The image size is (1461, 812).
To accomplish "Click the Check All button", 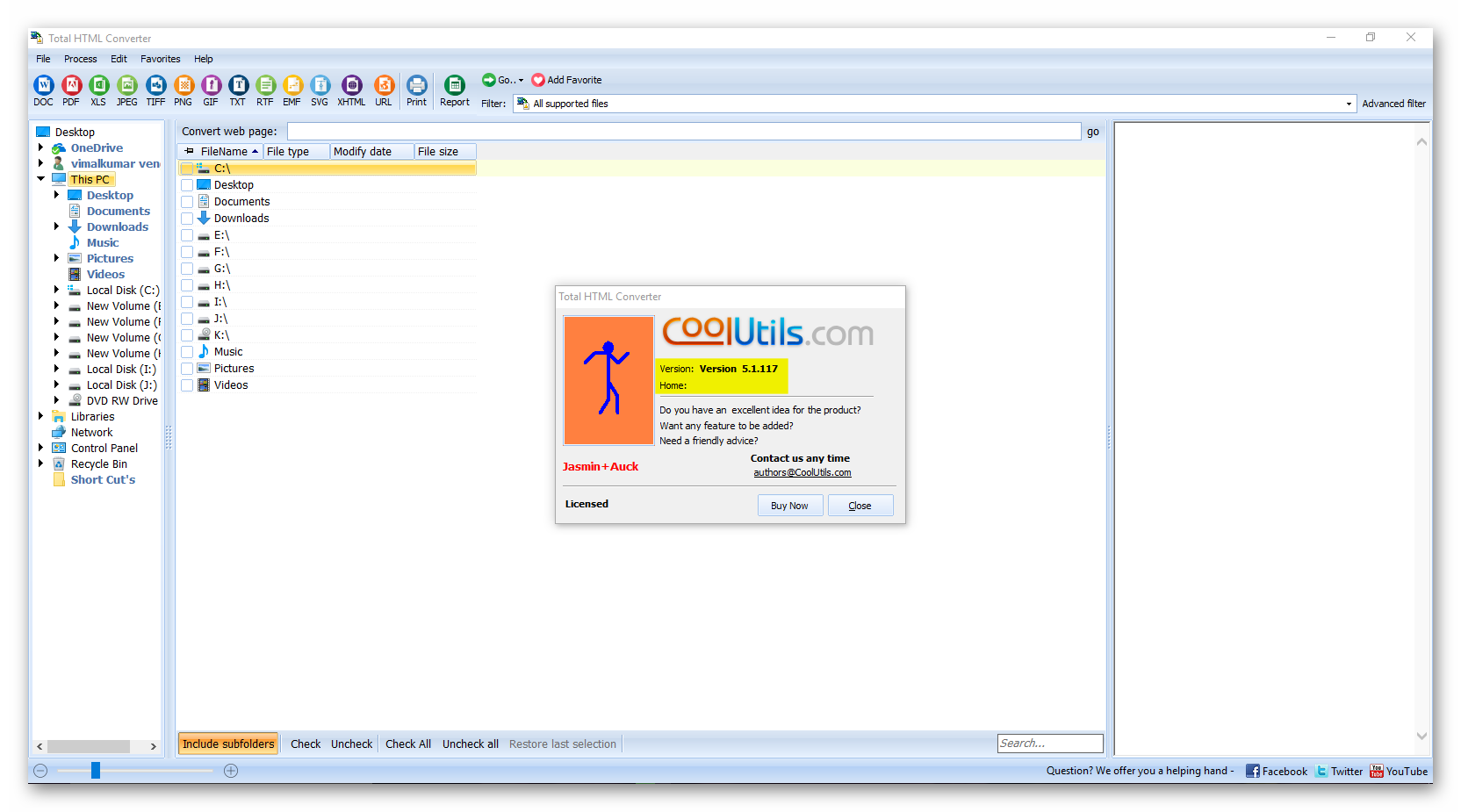I will tap(408, 744).
